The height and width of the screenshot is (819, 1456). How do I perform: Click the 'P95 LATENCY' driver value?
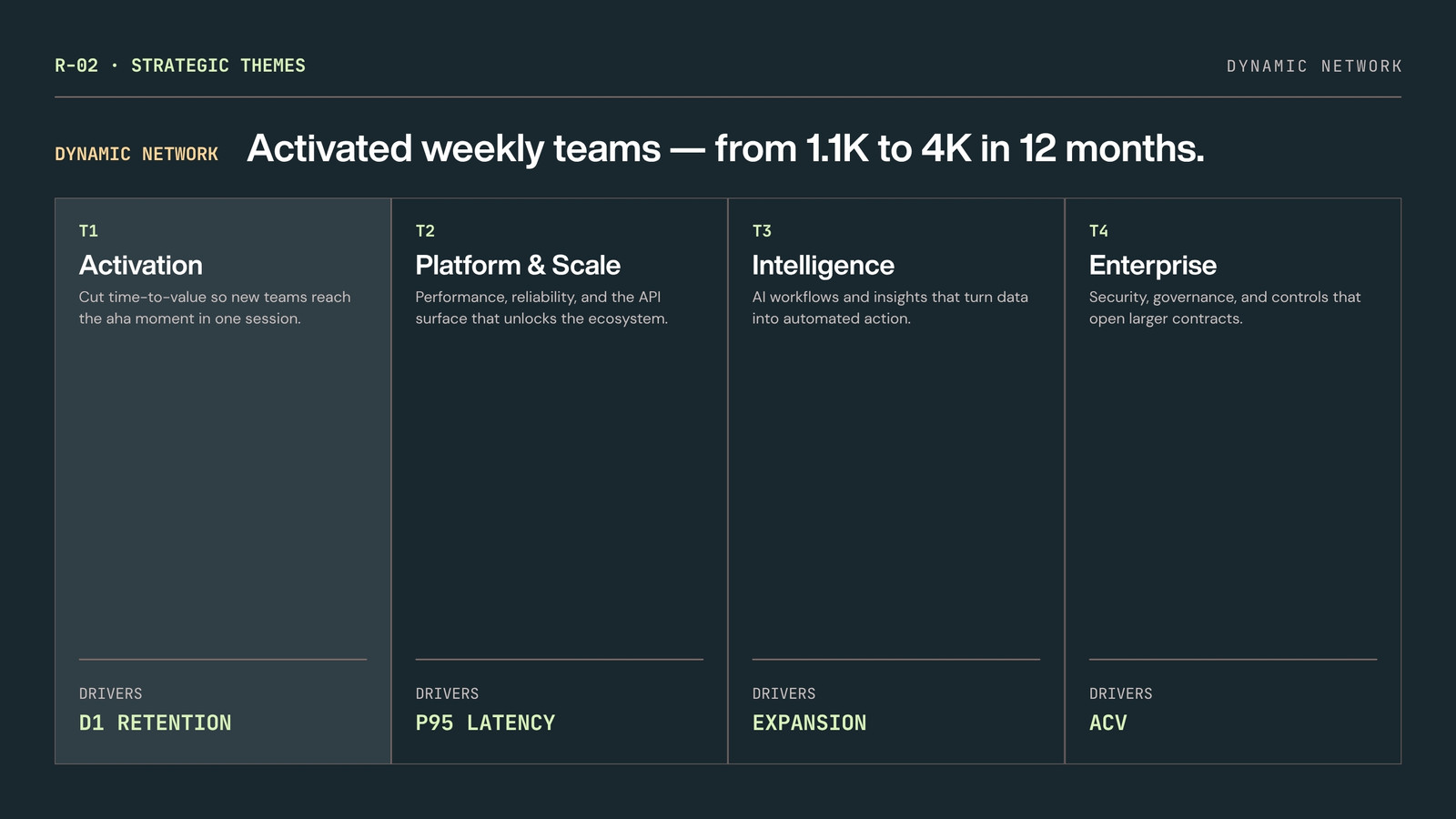[485, 723]
